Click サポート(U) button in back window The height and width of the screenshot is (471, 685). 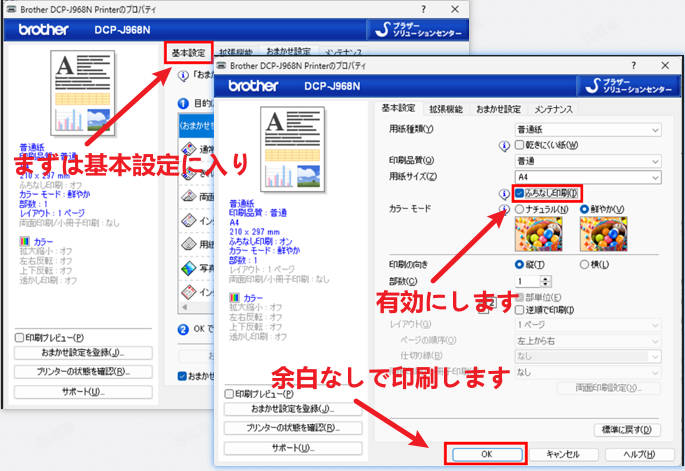[x=83, y=392]
